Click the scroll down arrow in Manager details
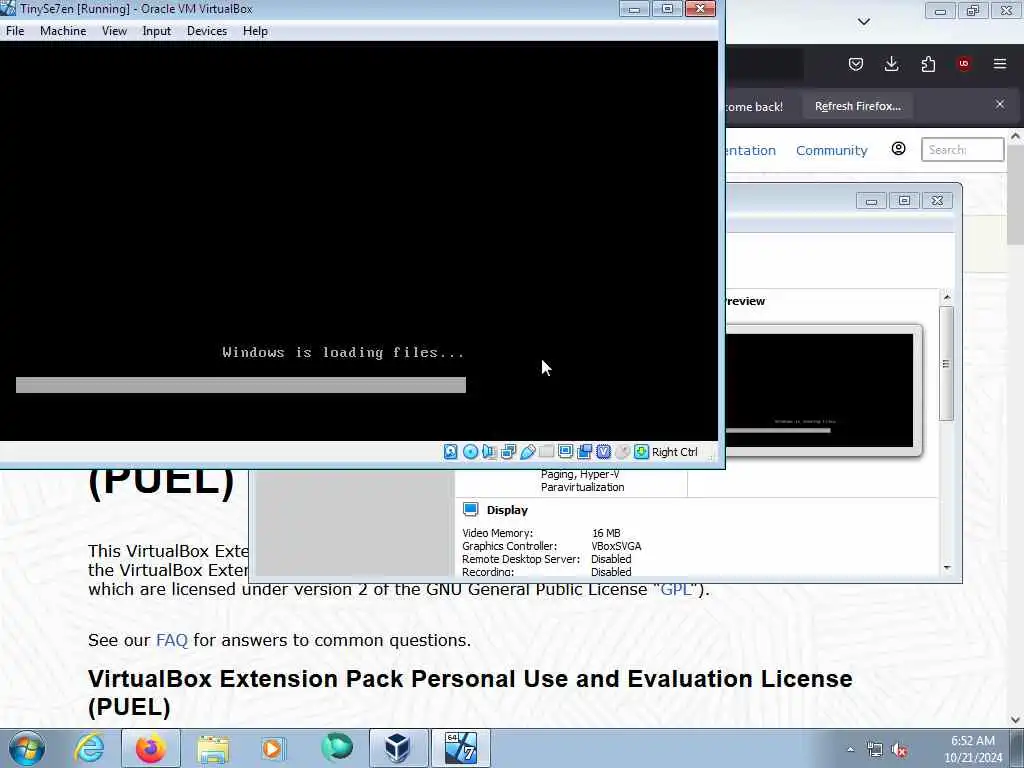This screenshot has height=768, width=1024. pos(947,568)
